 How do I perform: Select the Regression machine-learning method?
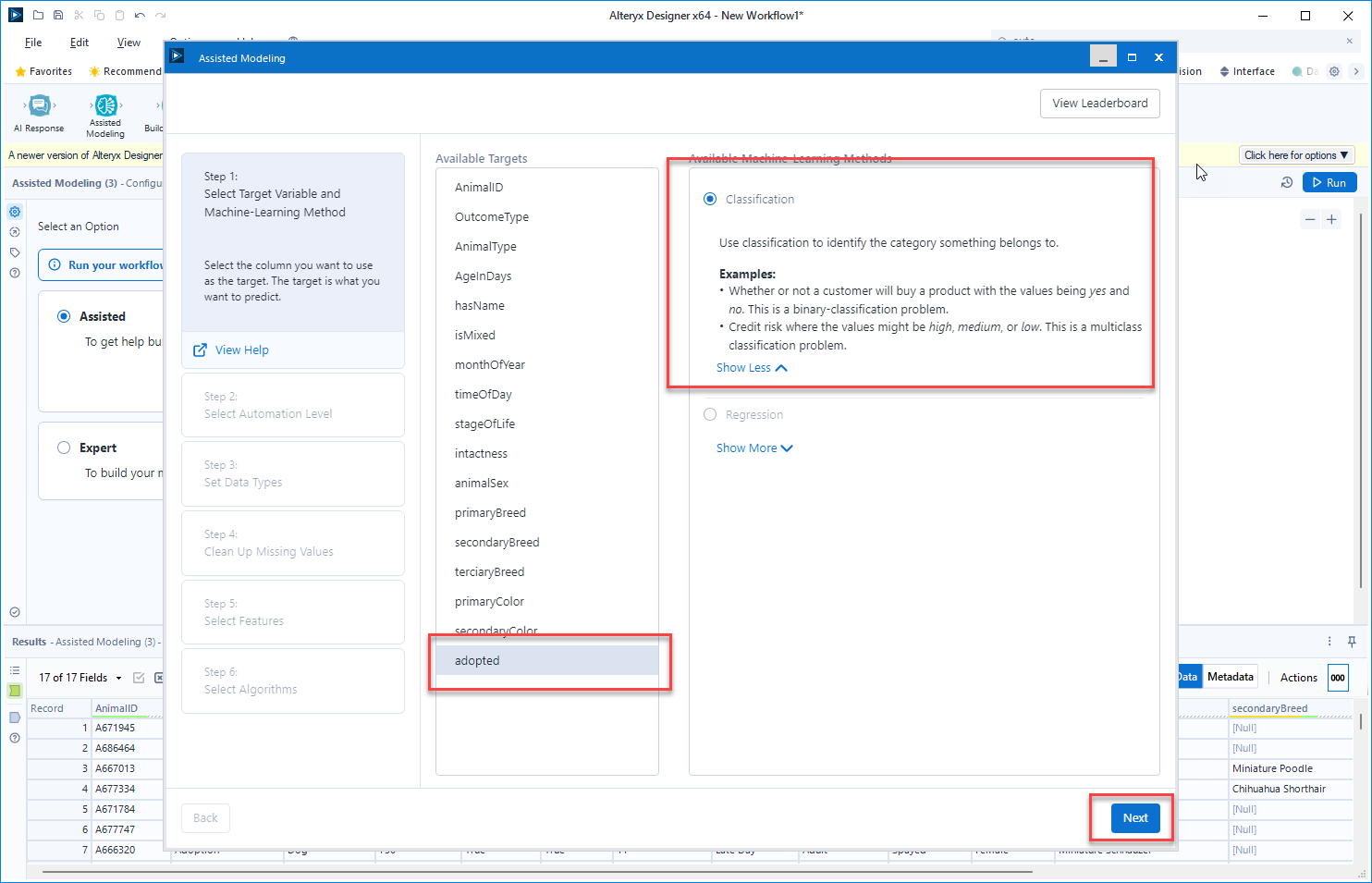(709, 414)
